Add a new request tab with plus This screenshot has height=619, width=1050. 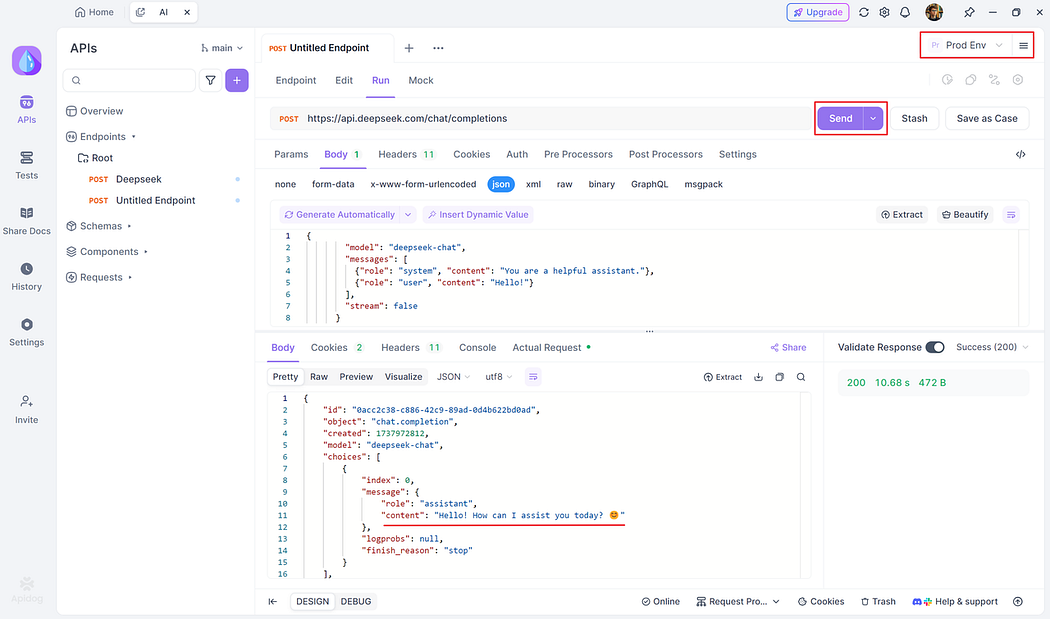pyautogui.click(x=409, y=48)
